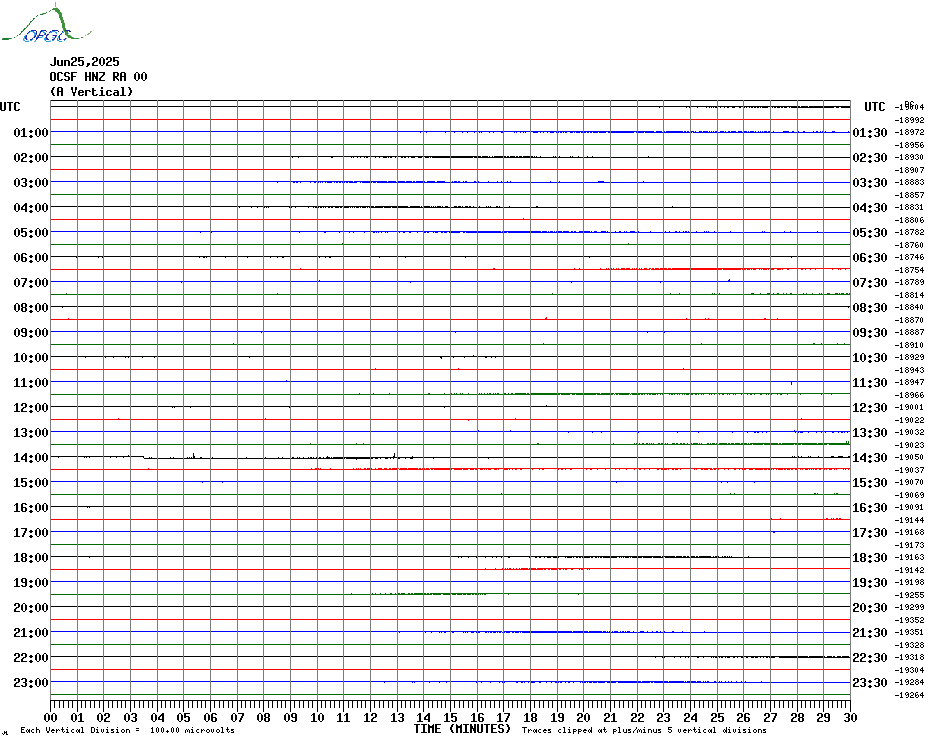Click the 'Traces clipped at plus/minus 5 vertical divisions' note
The image size is (930, 744).
tap(644, 730)
